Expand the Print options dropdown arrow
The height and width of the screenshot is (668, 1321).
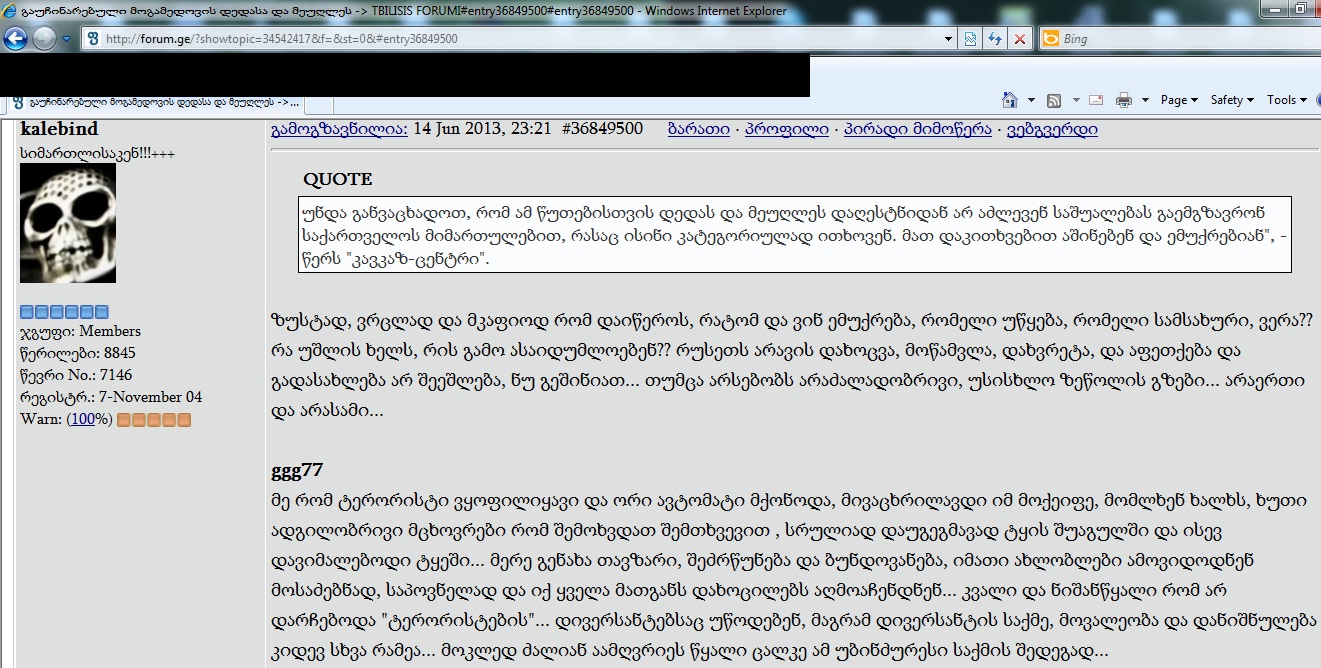pos(1145,100)
